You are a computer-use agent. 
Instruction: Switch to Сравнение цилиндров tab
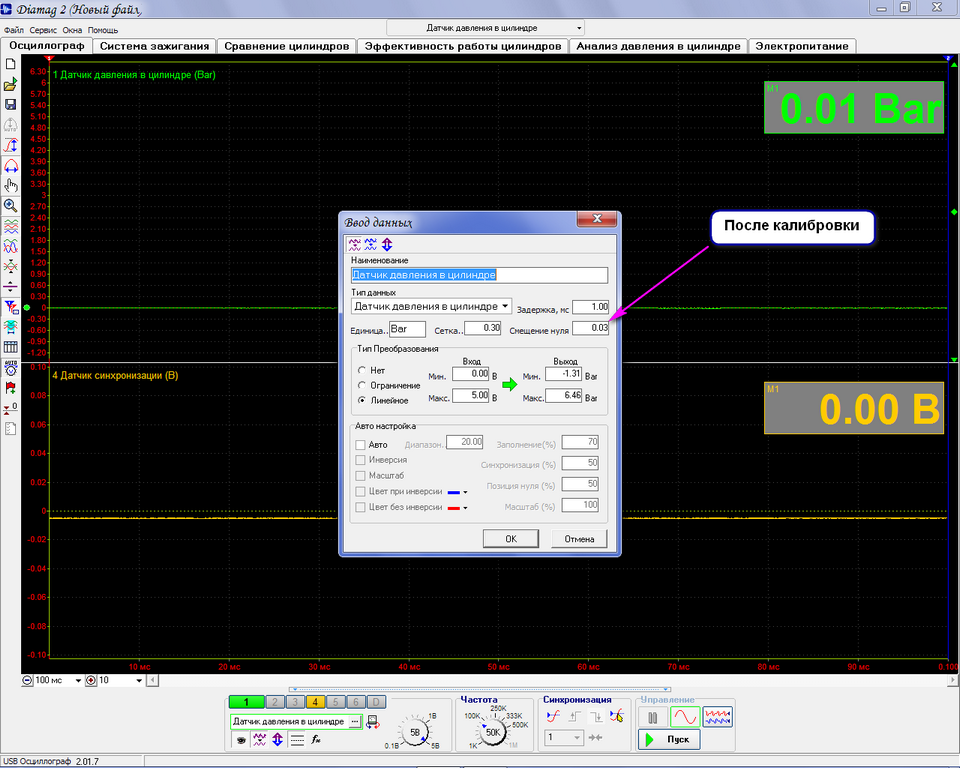point(287,46)
